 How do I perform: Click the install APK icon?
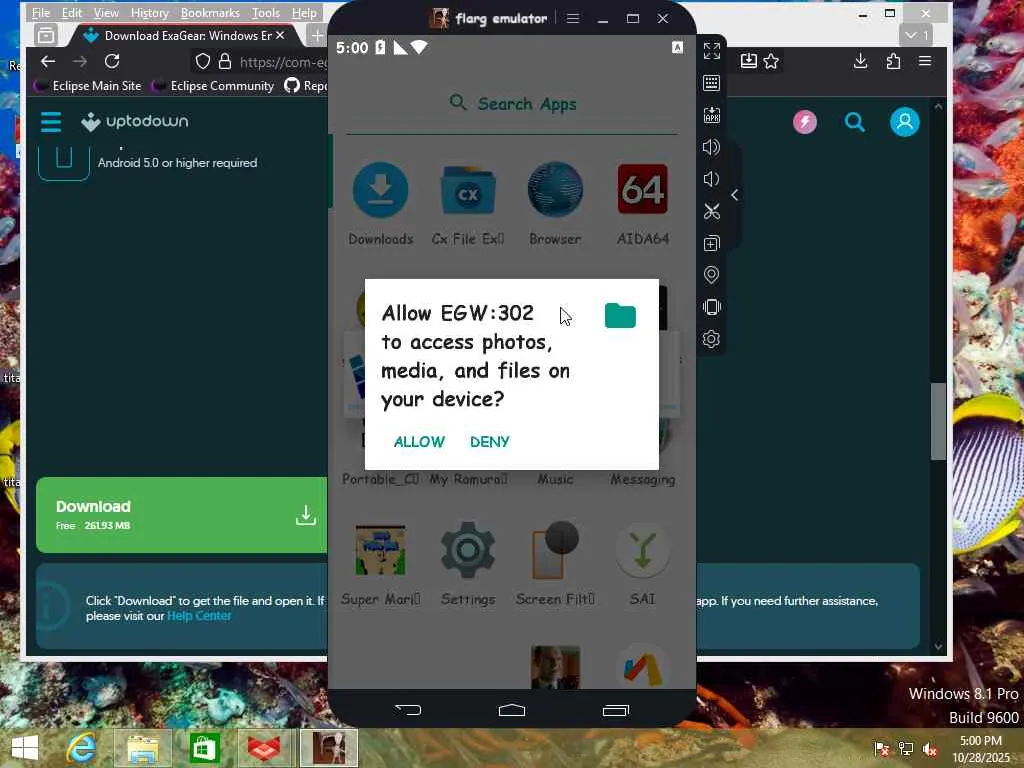coord(712,115)
